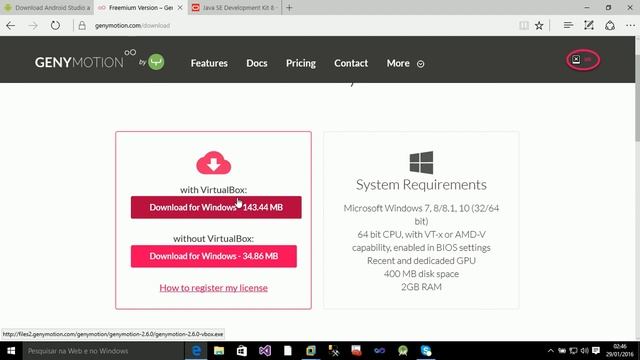Screen dimensions: 640x360
Task: Open Skype from taskbar
Action: (426, 351)
